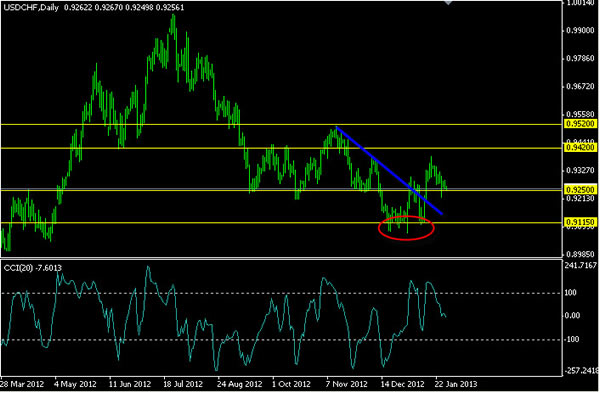
Task: Click the CCI 0.00 level label
Action: (572, 316)
